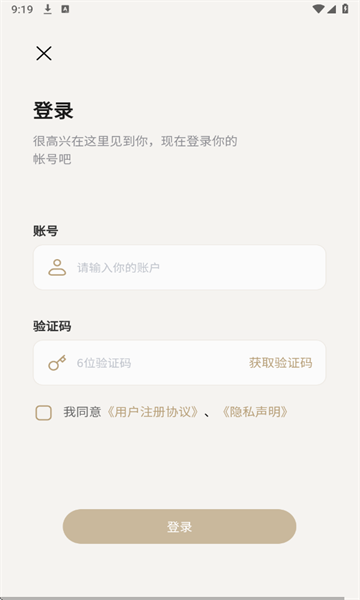
Task: Focus the 请输入你的账户 account input field
Action: (179, 267)
